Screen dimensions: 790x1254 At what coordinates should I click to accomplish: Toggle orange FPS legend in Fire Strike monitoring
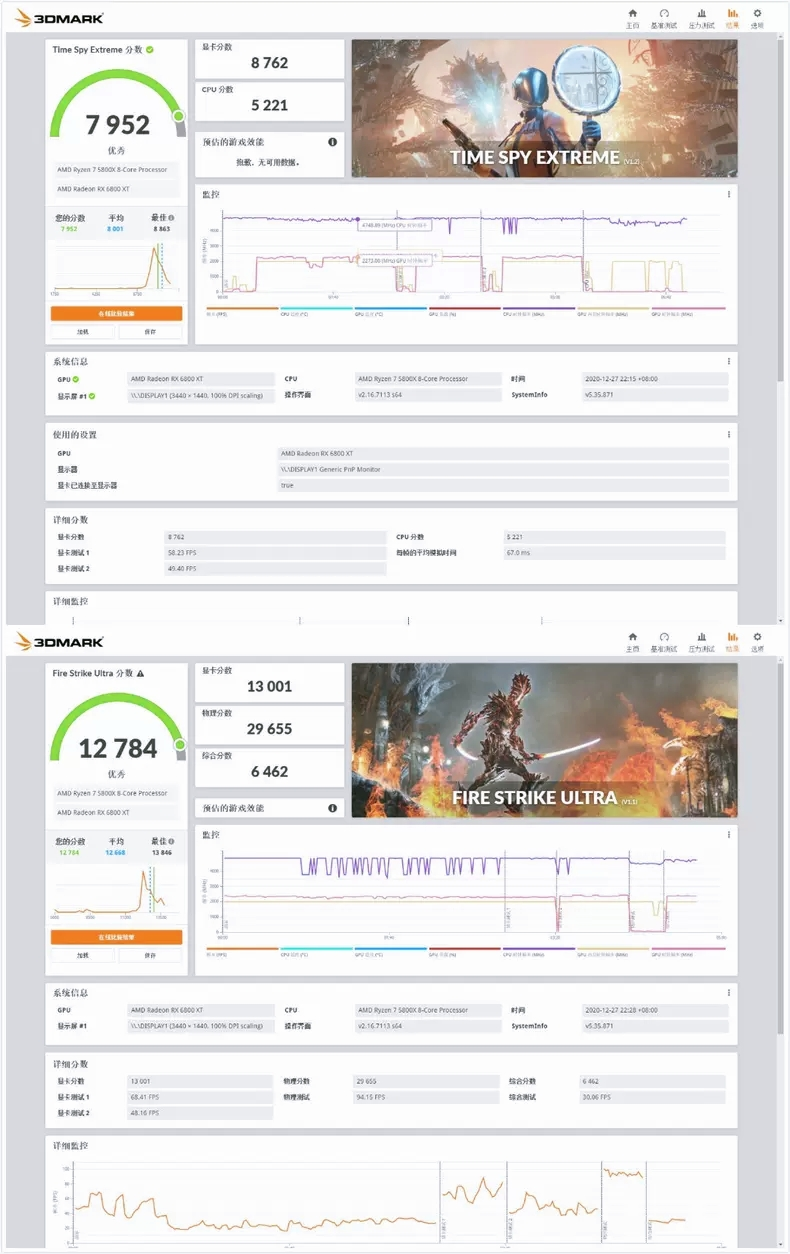click(x=242, y=952)
